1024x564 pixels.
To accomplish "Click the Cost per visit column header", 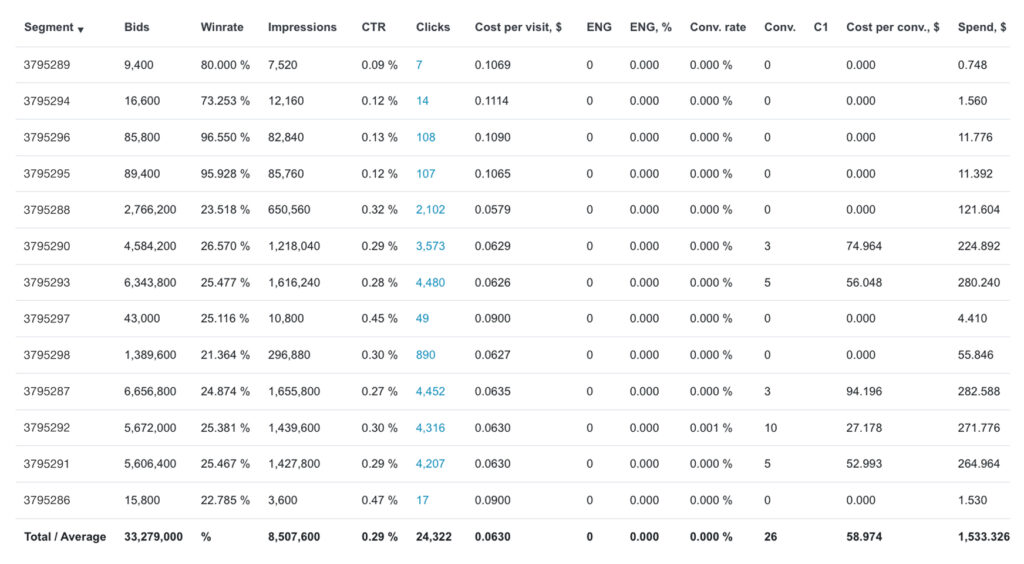I will point(518,27).
